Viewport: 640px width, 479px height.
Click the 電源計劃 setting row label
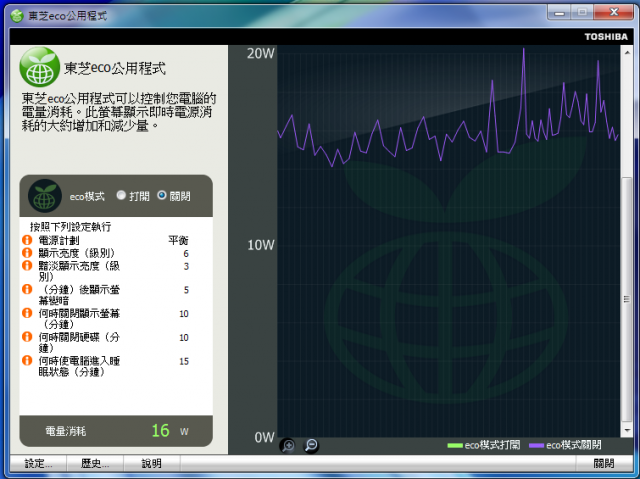coord(59,240)
